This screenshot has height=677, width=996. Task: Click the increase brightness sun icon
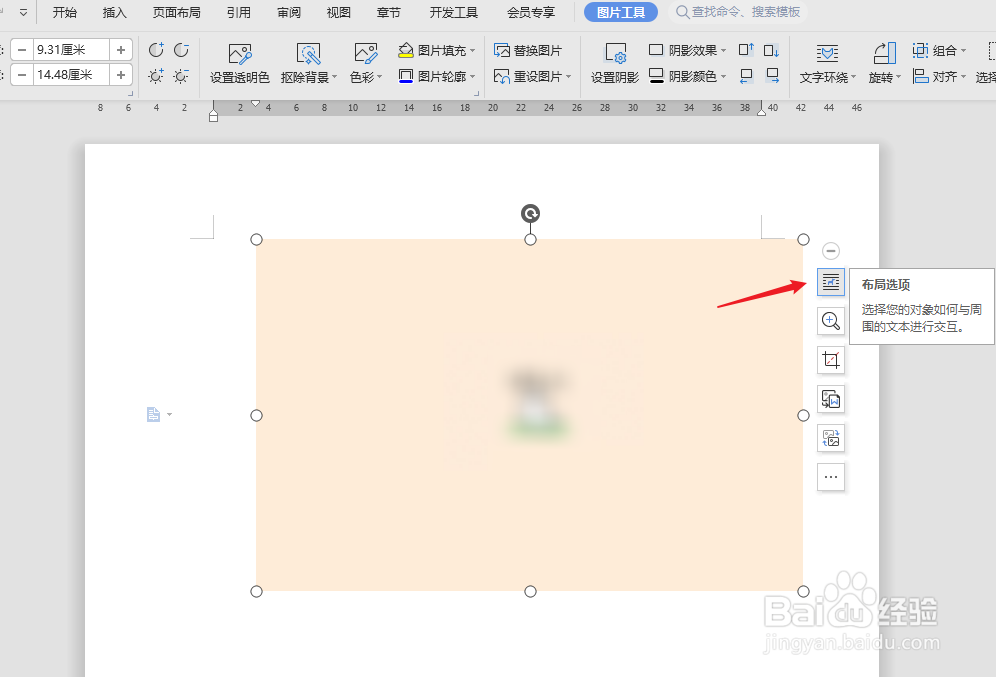[x=156, y=76]
